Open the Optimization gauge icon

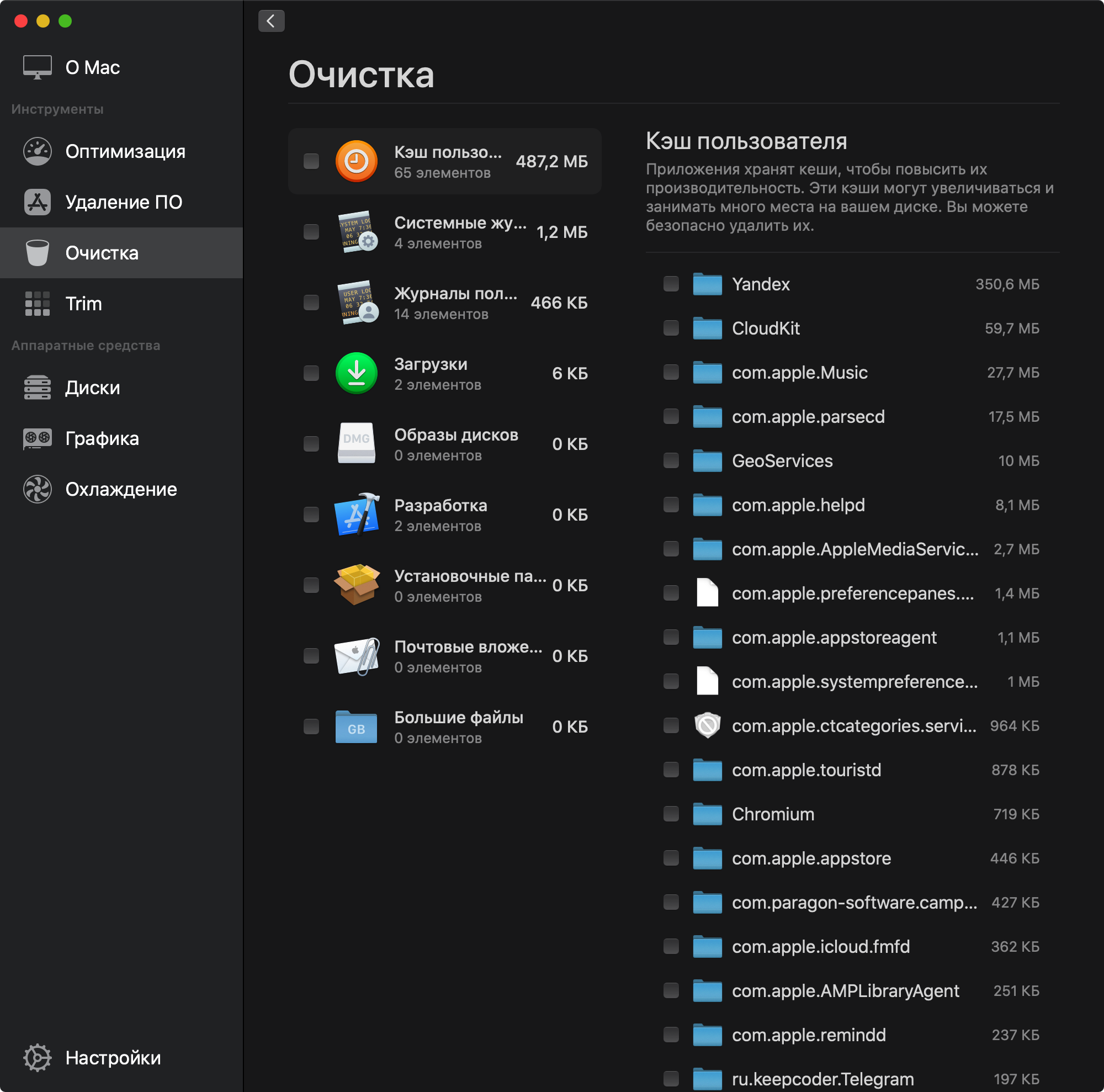coord(37,151)
